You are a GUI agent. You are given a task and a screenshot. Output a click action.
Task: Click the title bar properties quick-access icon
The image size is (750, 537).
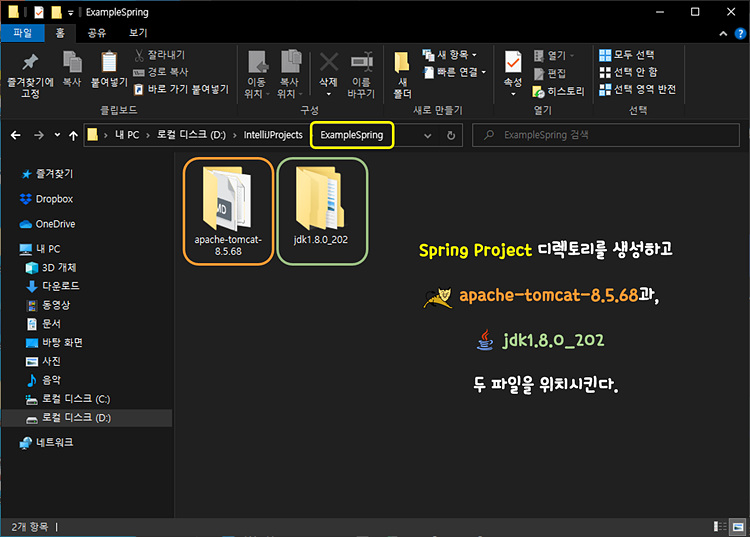point(39,12)
